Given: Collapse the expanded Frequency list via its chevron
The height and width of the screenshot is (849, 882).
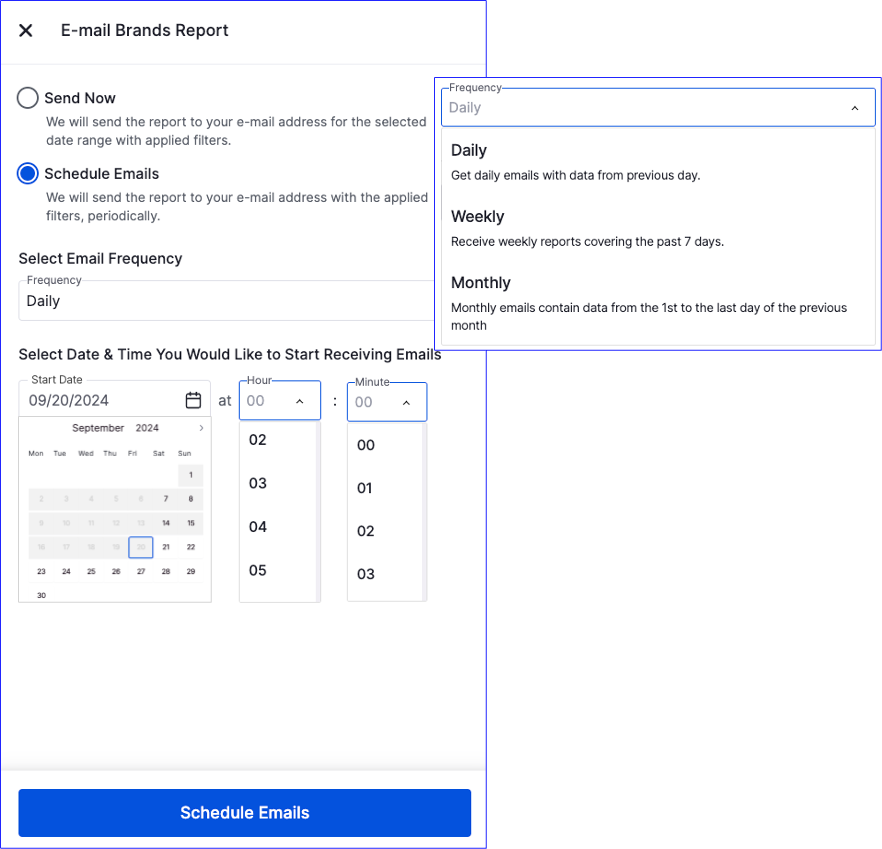Looking at the screenshot, I should click(x=855, y=107).
